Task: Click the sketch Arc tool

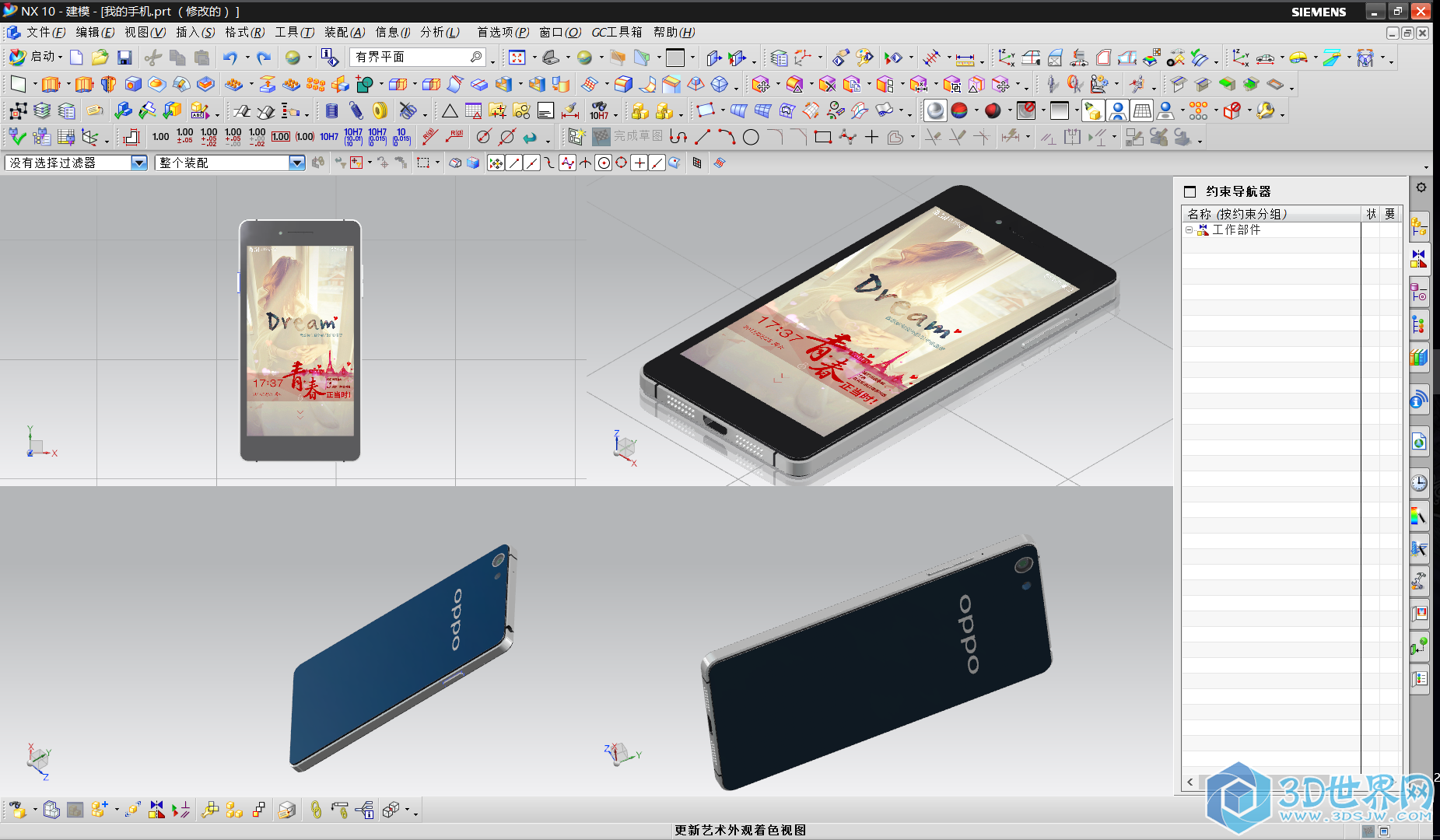Action: (x=727, y=138)
